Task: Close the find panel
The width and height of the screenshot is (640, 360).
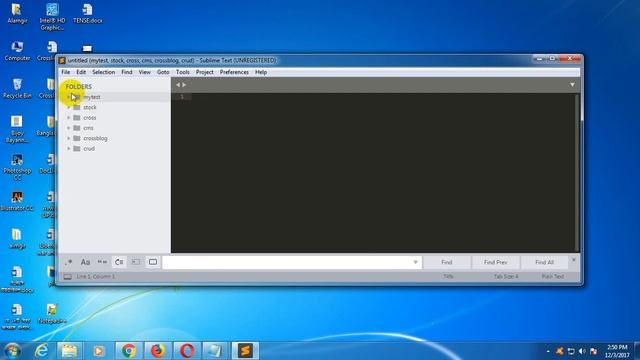Action: 573,260
